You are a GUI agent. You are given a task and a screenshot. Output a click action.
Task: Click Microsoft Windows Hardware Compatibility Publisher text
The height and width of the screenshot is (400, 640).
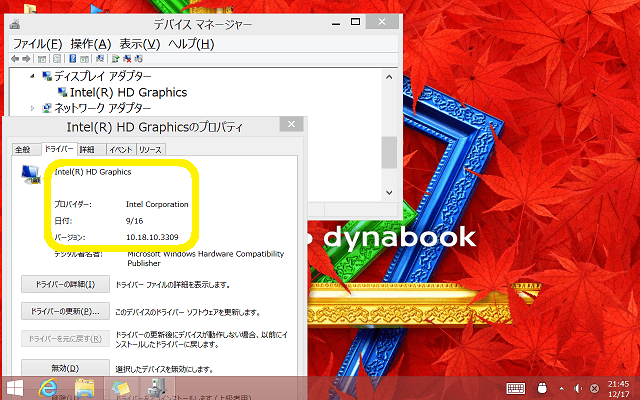tap(206, 258)
